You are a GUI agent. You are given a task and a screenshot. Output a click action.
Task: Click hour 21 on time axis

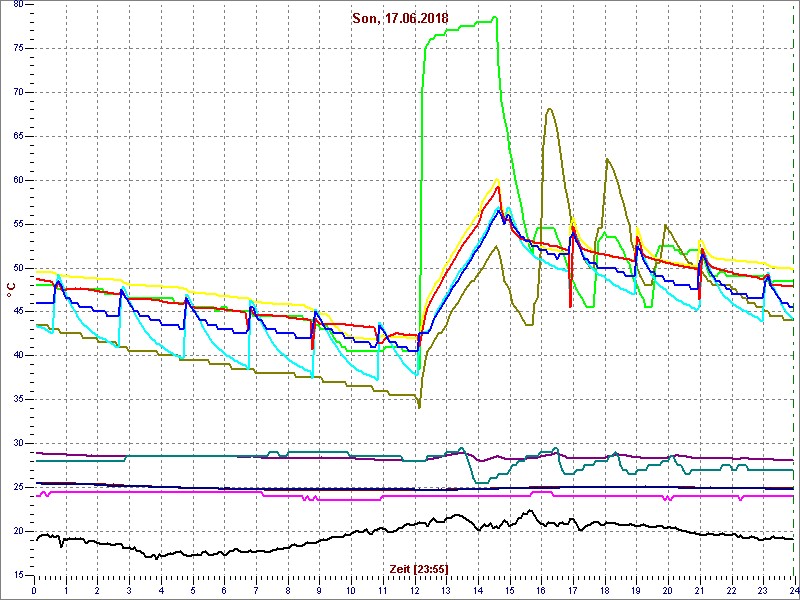point(699,590)
